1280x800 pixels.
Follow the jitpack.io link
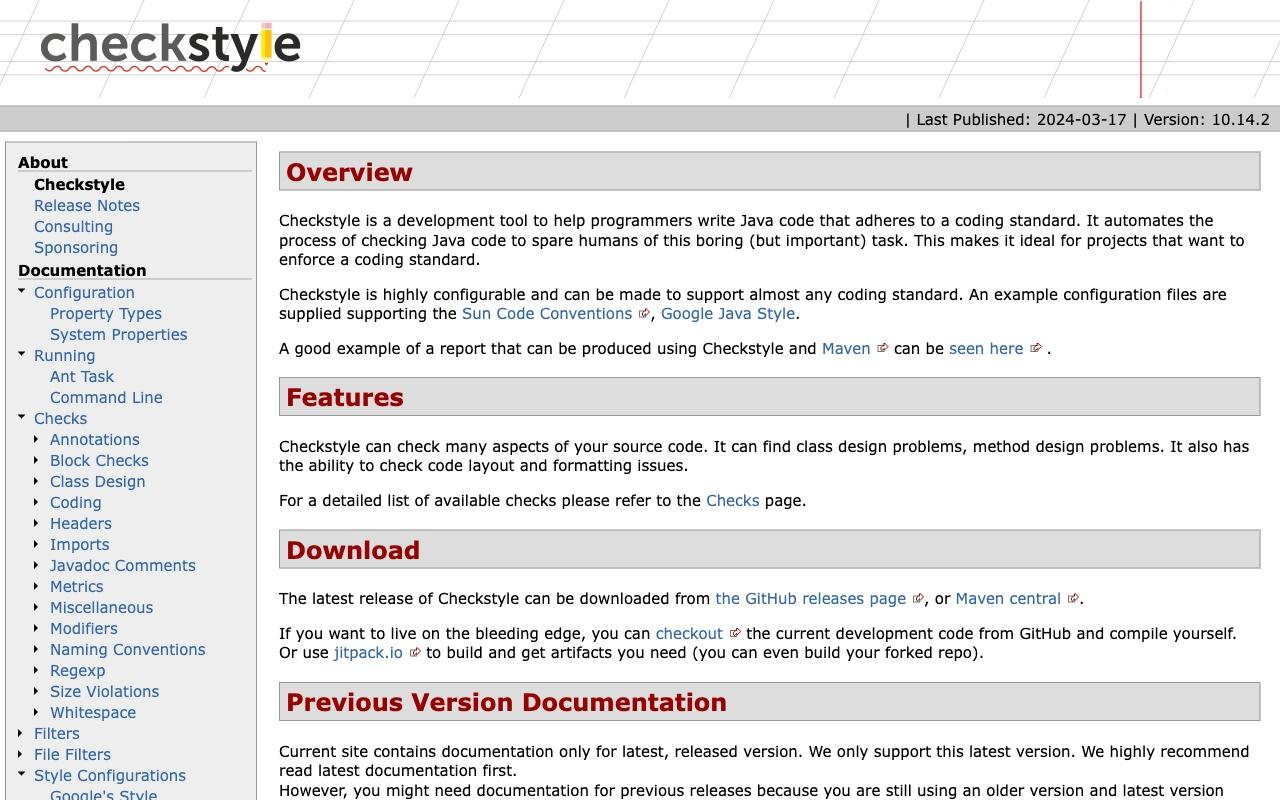click(368, 653)
